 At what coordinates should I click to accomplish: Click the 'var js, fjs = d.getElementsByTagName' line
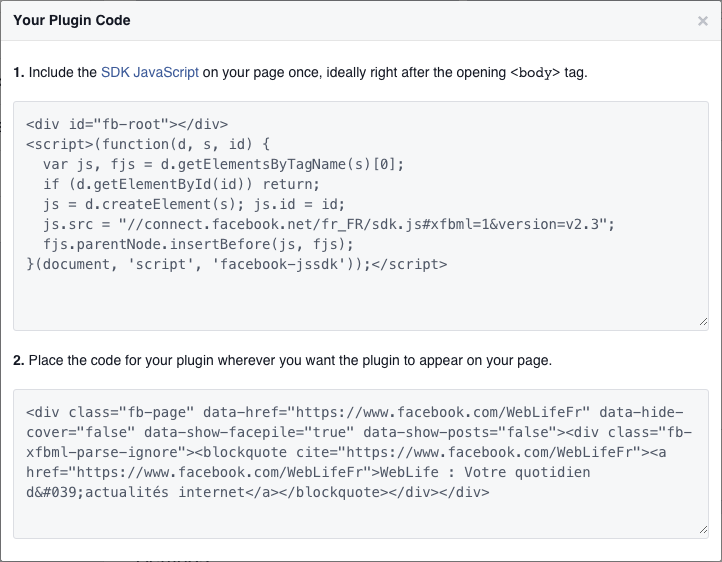tap(223, 164)
